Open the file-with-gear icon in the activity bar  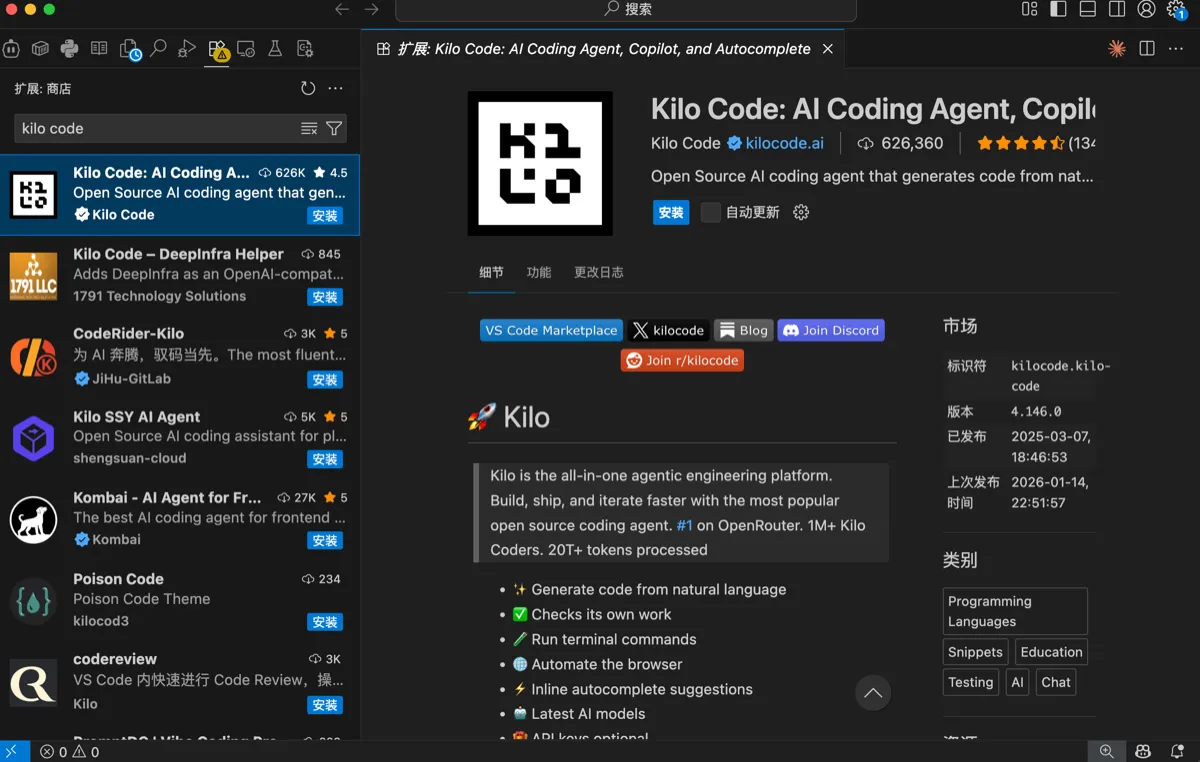click(305, 49)
